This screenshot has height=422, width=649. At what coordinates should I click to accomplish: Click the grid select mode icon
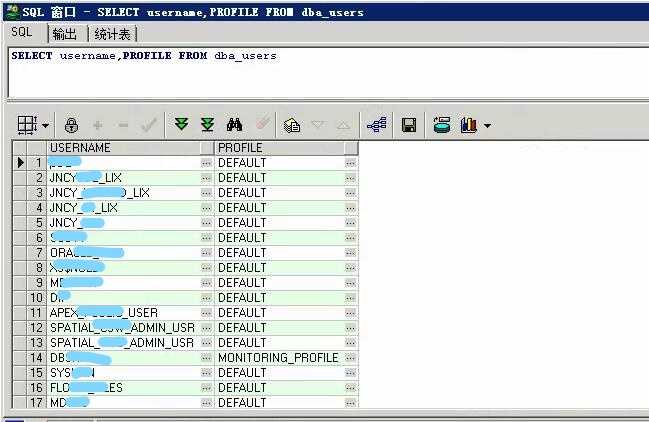[x=27, y=125]
